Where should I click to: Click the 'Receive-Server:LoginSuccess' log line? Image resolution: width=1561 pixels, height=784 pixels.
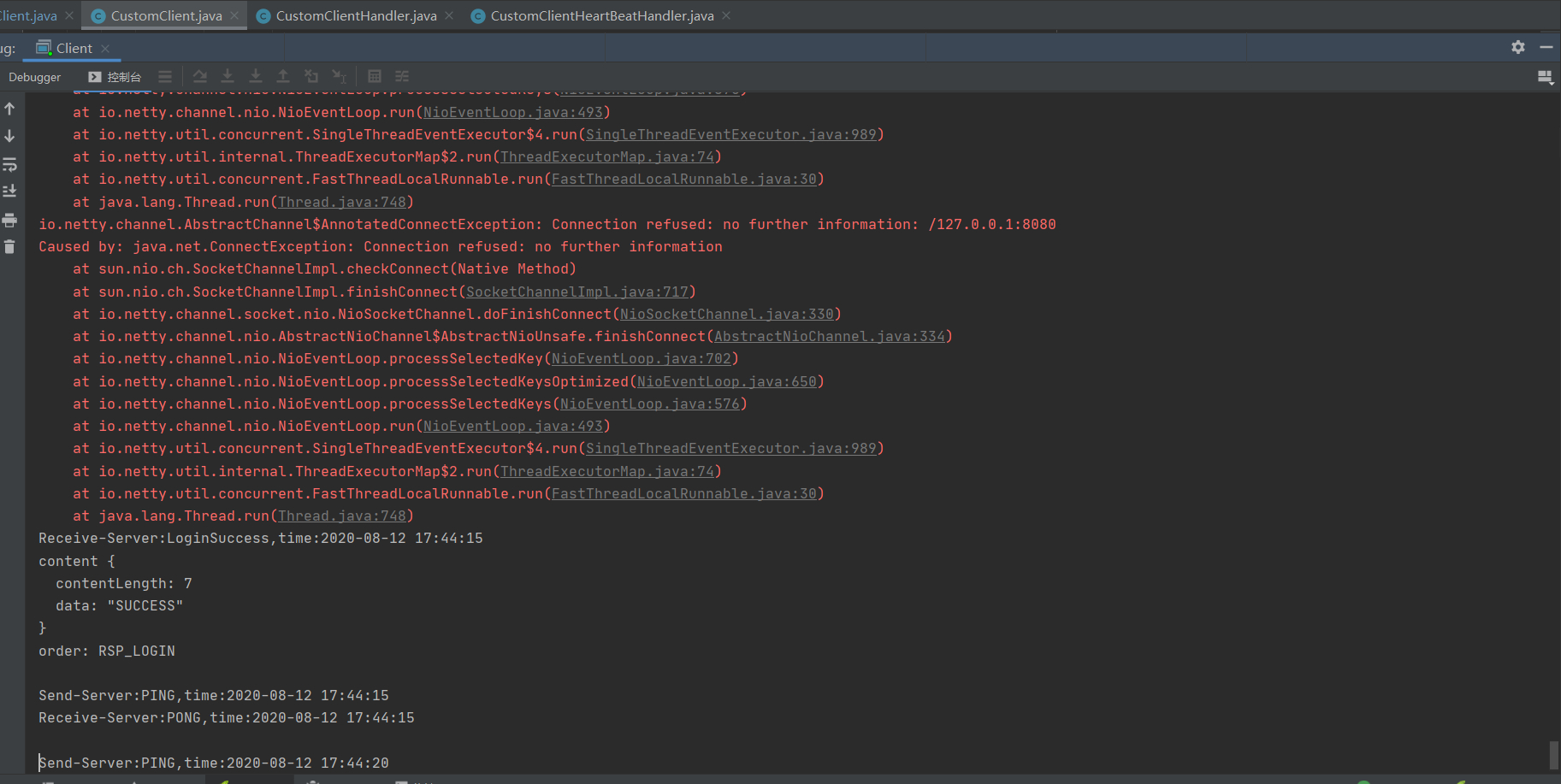tap(261, 539)
